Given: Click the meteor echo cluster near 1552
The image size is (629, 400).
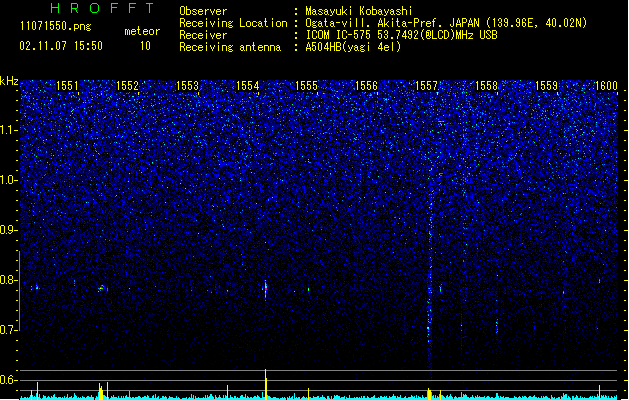Looking at the screenshot, I should 103,288.
